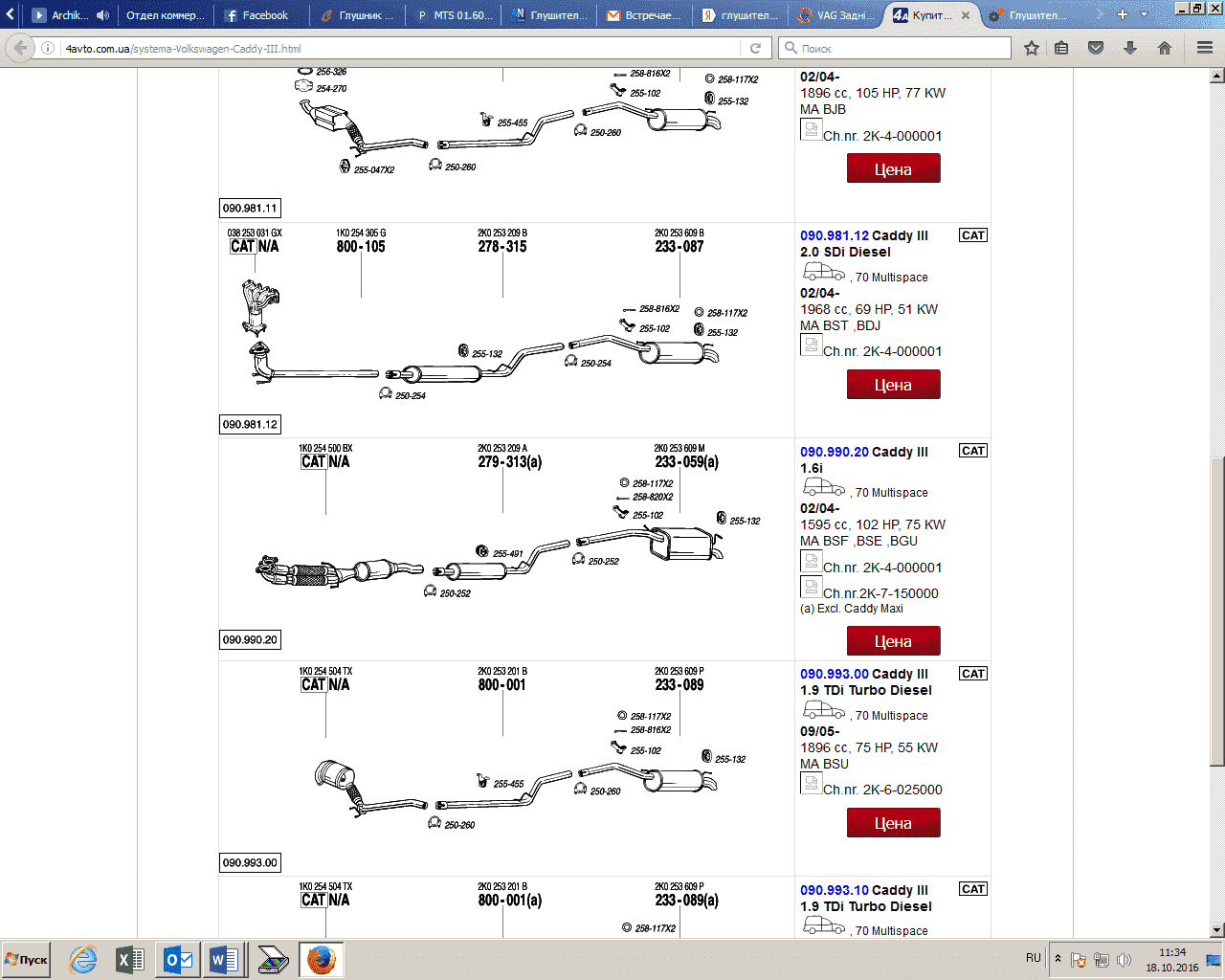Switch to the Глушник tab
Image resolution: width=1225 pixels, height=980 pixels.
coord(356,15)
